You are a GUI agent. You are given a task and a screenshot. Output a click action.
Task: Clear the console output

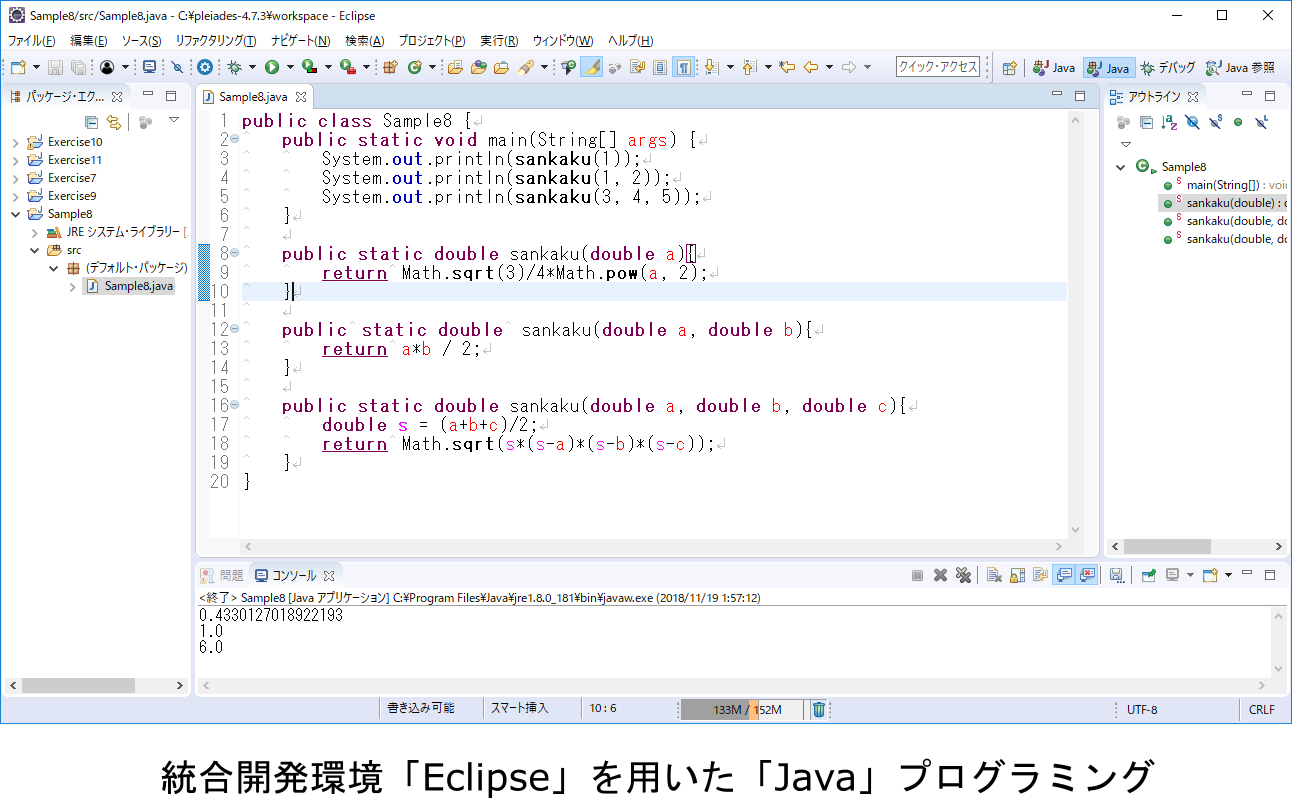pyautogui.click(x=993, y=575)
